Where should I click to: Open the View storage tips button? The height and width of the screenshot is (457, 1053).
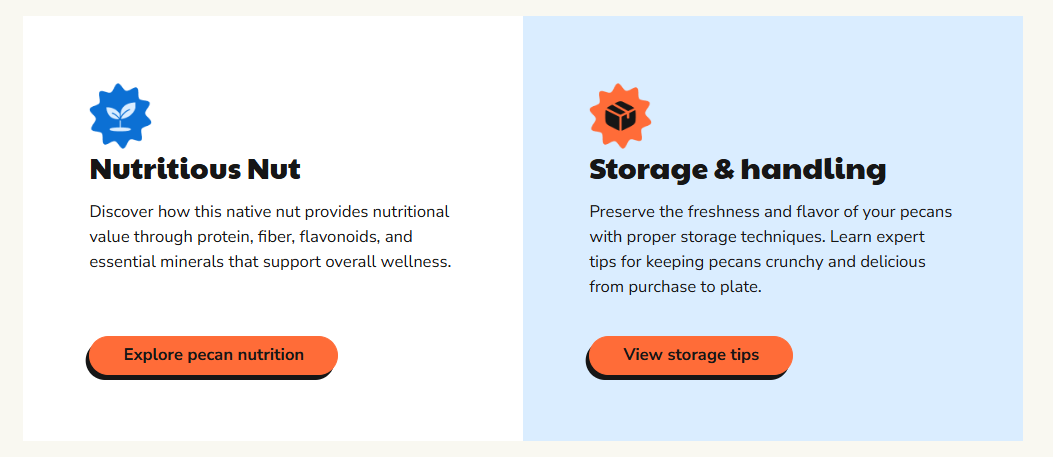(x=691, y=355)
